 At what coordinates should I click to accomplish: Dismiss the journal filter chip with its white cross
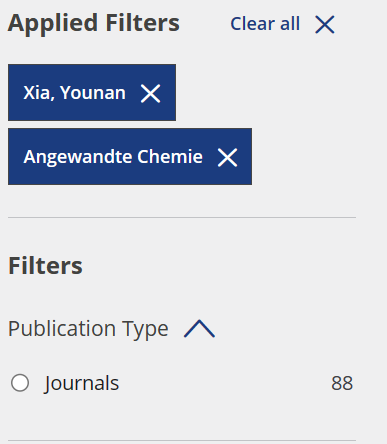227,157
